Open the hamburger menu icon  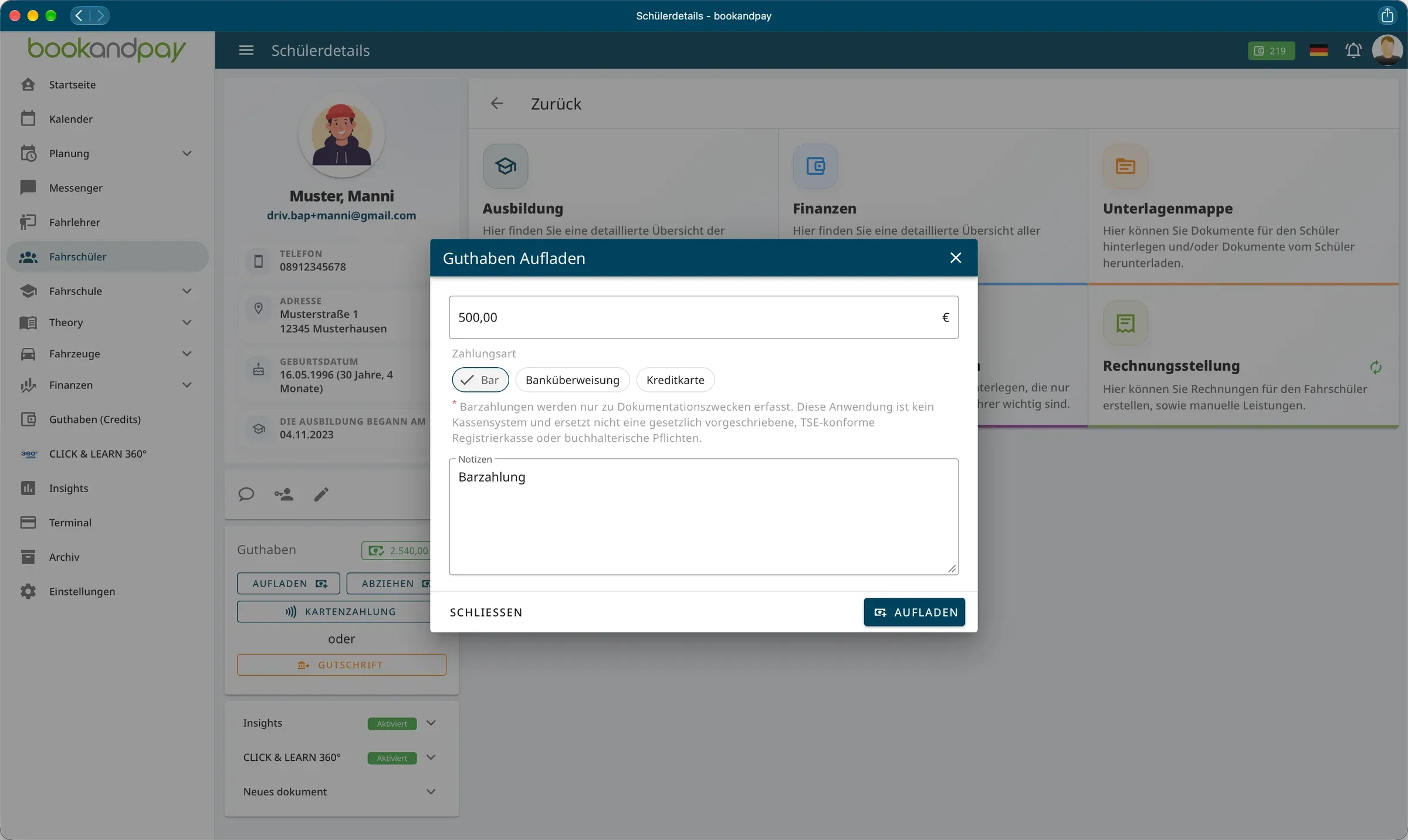point(246,50)
